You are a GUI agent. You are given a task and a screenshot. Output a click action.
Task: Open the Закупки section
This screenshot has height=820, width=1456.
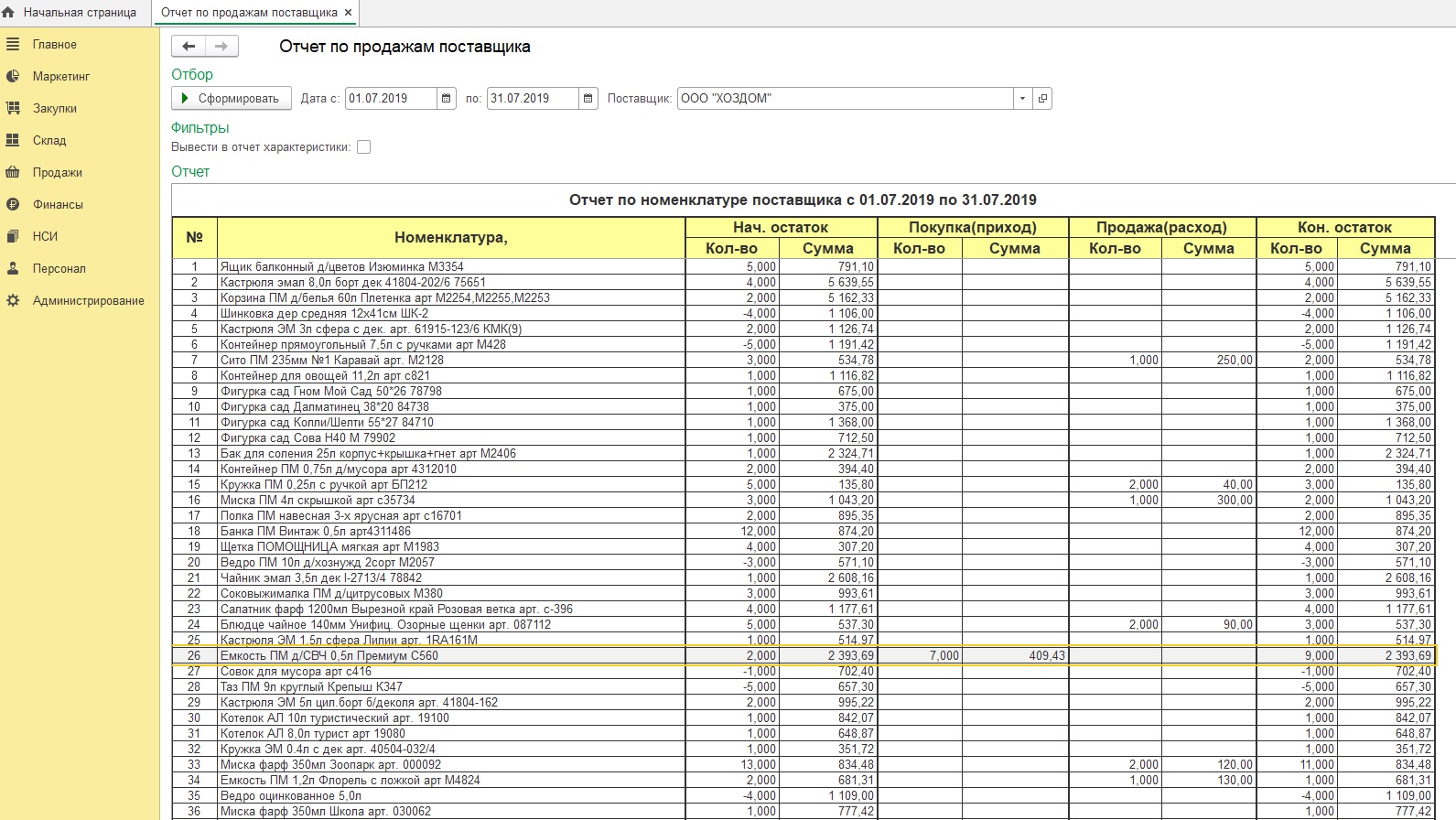pos(55,108)
